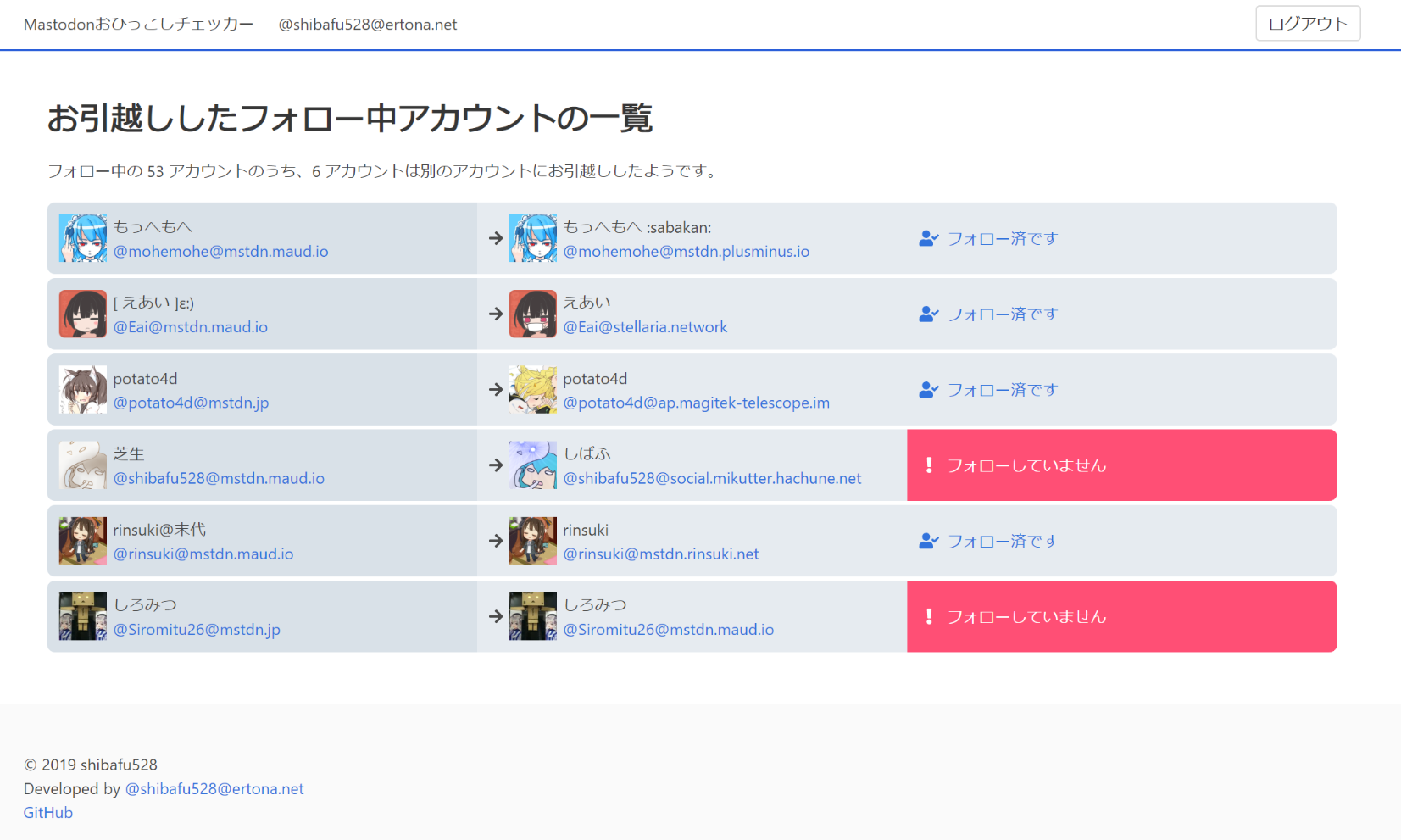This screenshot has width=1401, height=840.
Task: Click the followed-user icon in the rinsuki row
Action: tap(928, 541)
